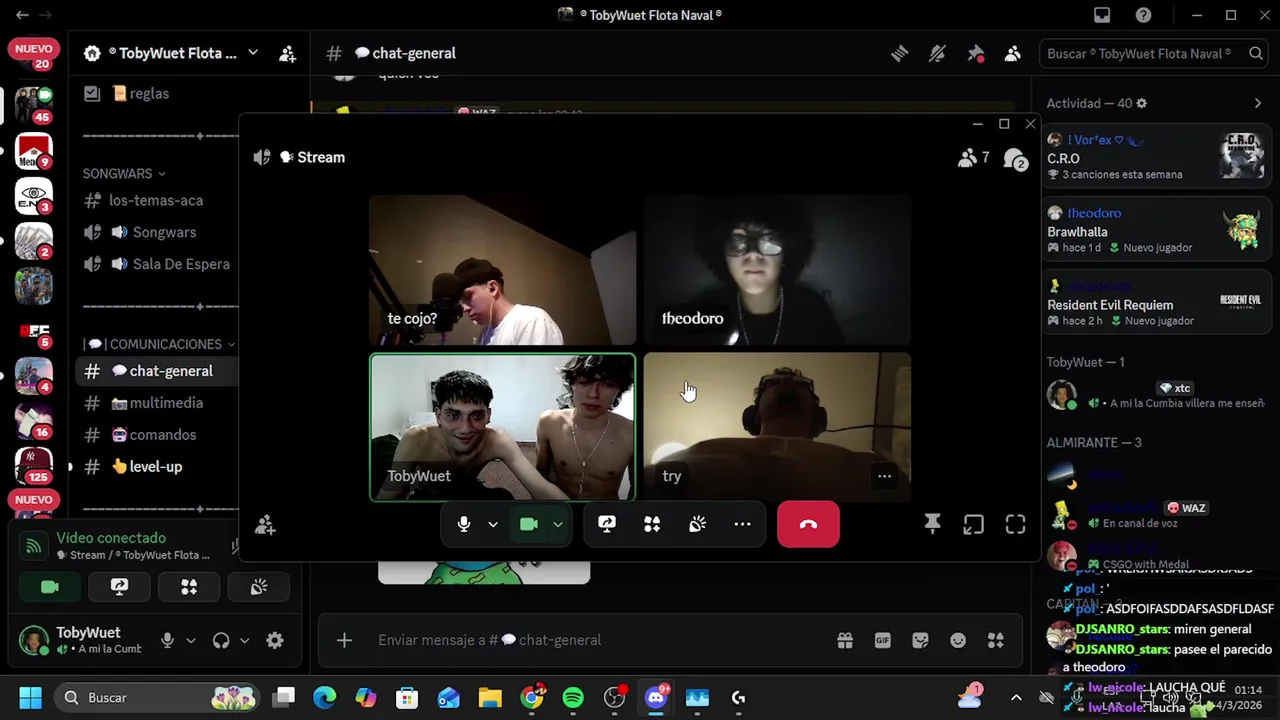The image size is (1280, 720).
Task: Enter full screen in the call window
Action: [1015, 524]
